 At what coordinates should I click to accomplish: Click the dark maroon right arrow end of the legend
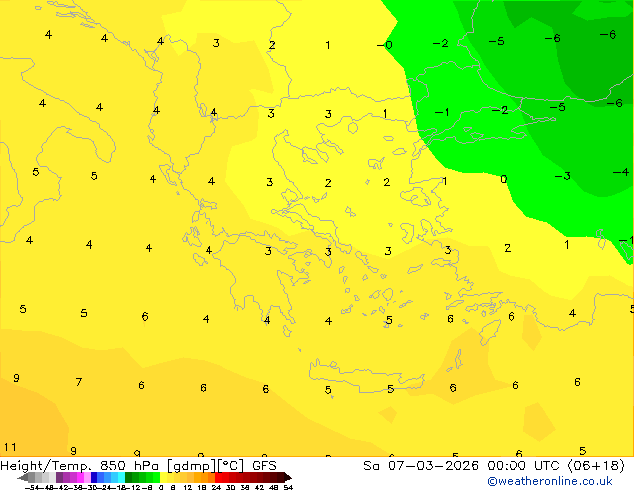(x=288, y=478)
